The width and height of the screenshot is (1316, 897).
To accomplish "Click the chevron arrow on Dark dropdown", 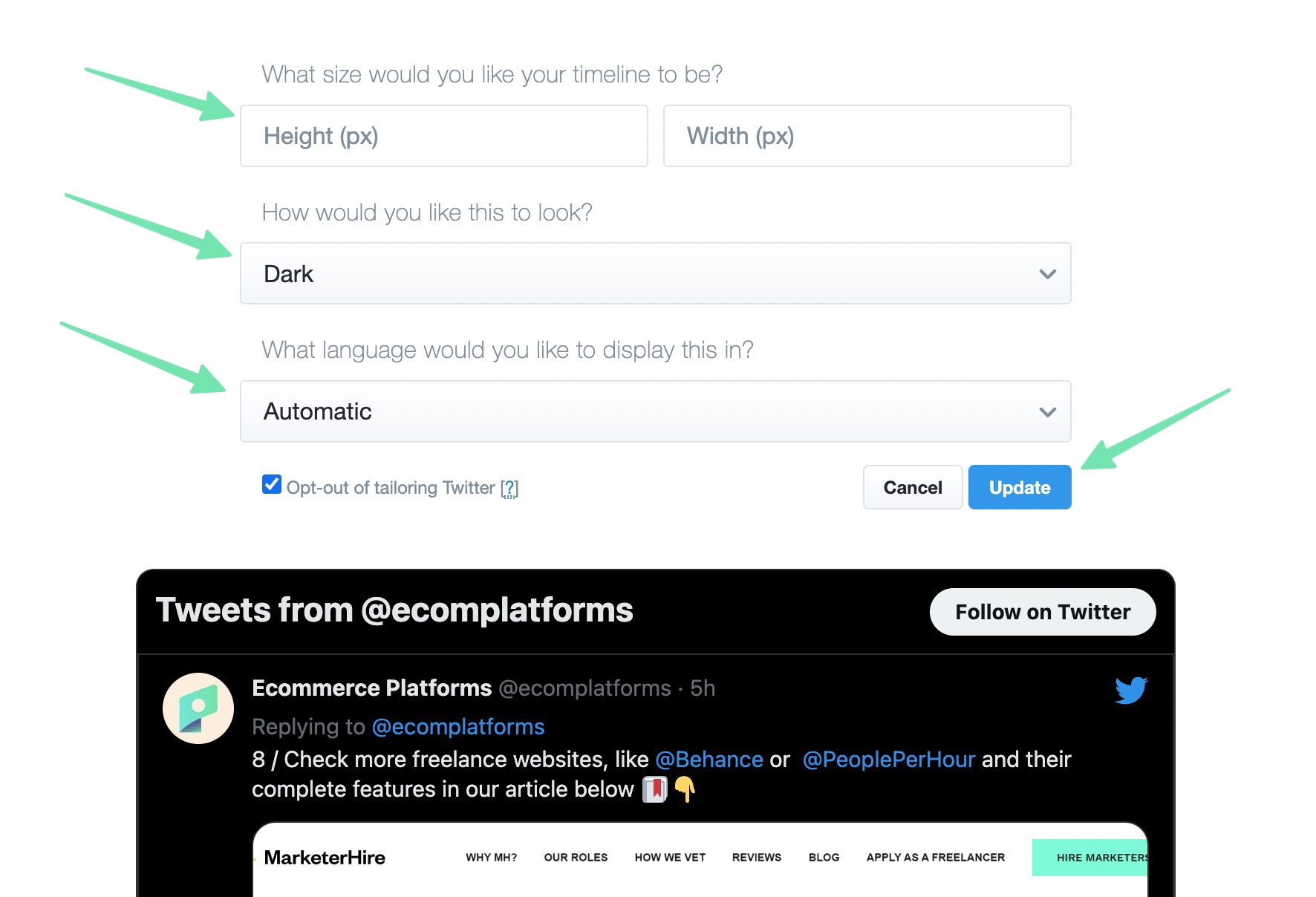I will coord(1047,274).
